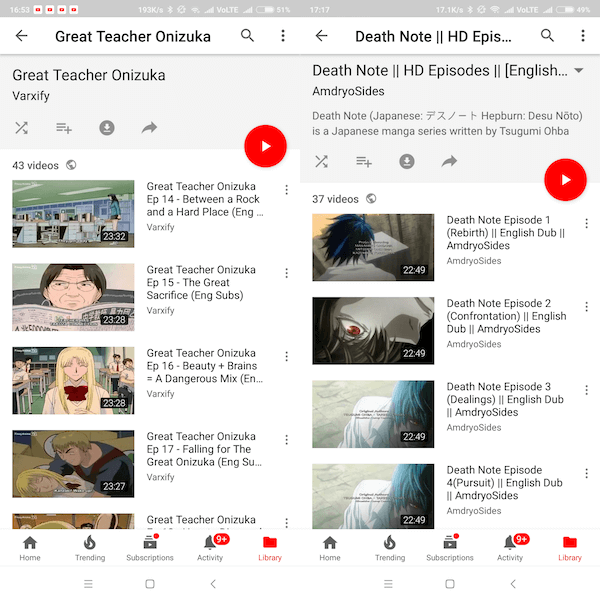The width and height of the screenshot is (600, 600).
Task: Search from the Death Note screen
Action: pyautogui.click(x=547, y=36)
